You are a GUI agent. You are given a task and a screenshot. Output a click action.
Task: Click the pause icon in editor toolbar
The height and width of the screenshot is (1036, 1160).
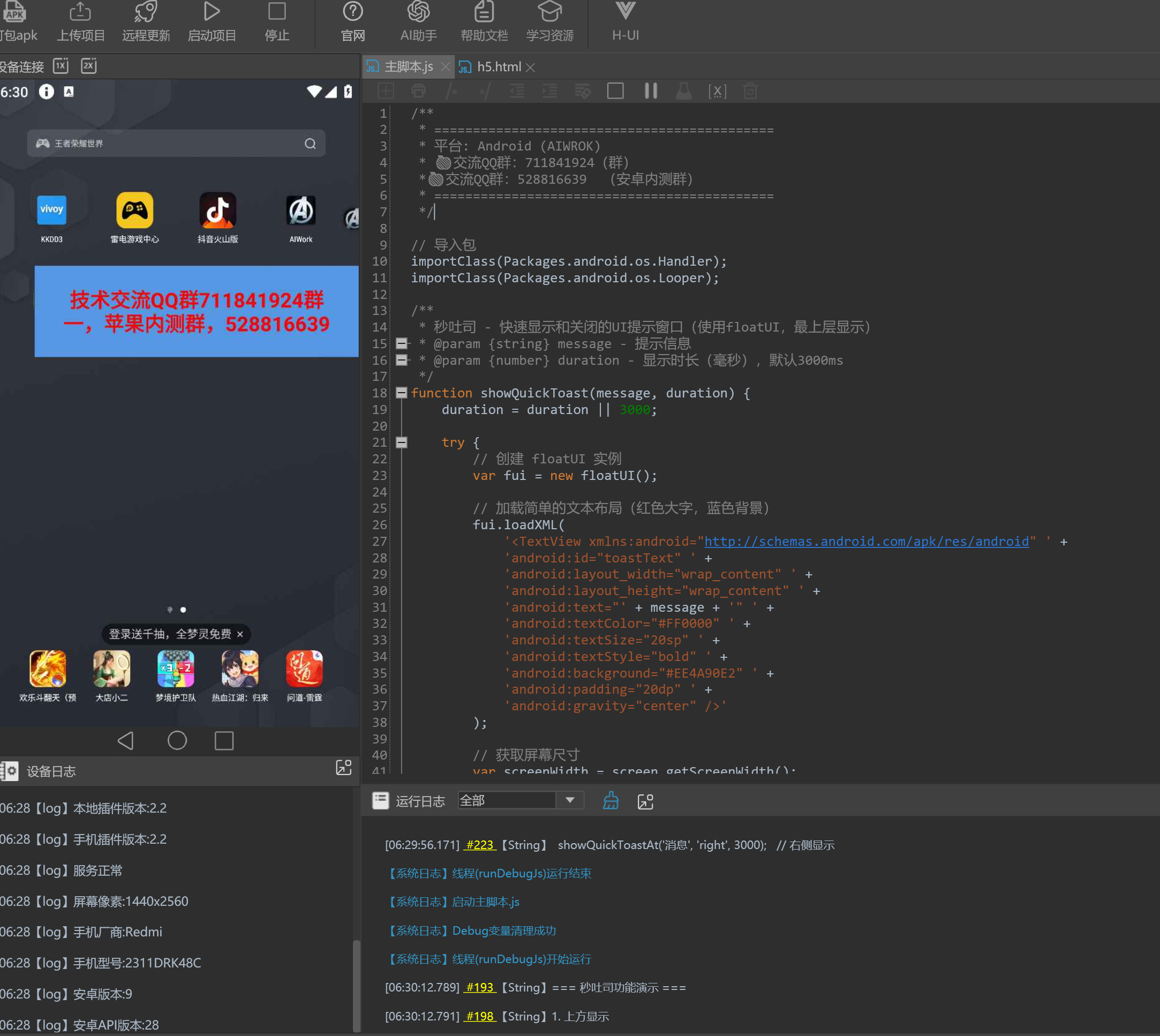[651, 91]
